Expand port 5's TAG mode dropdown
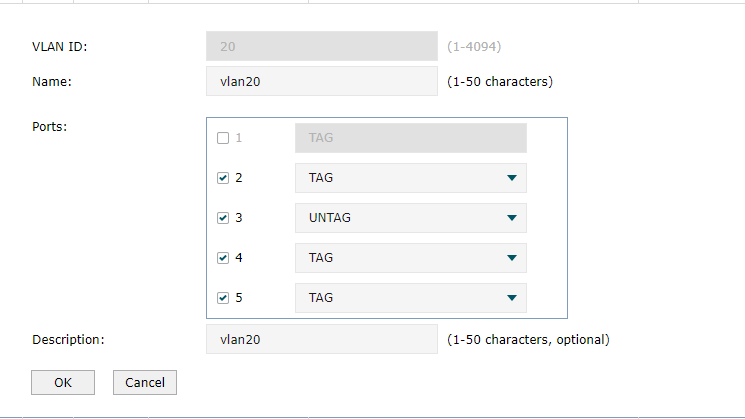745x419 pixels. [x=411, y=298]
